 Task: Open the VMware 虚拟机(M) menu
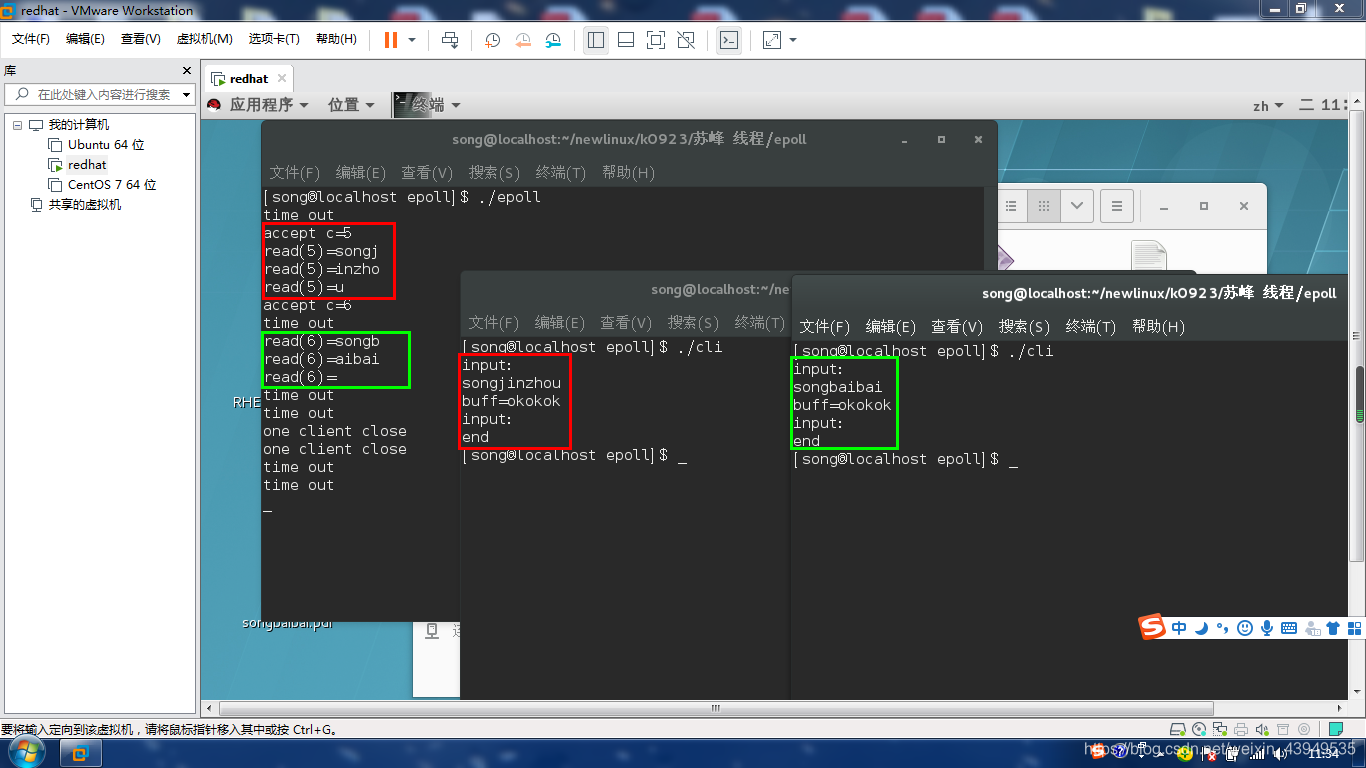click(204, 39)
